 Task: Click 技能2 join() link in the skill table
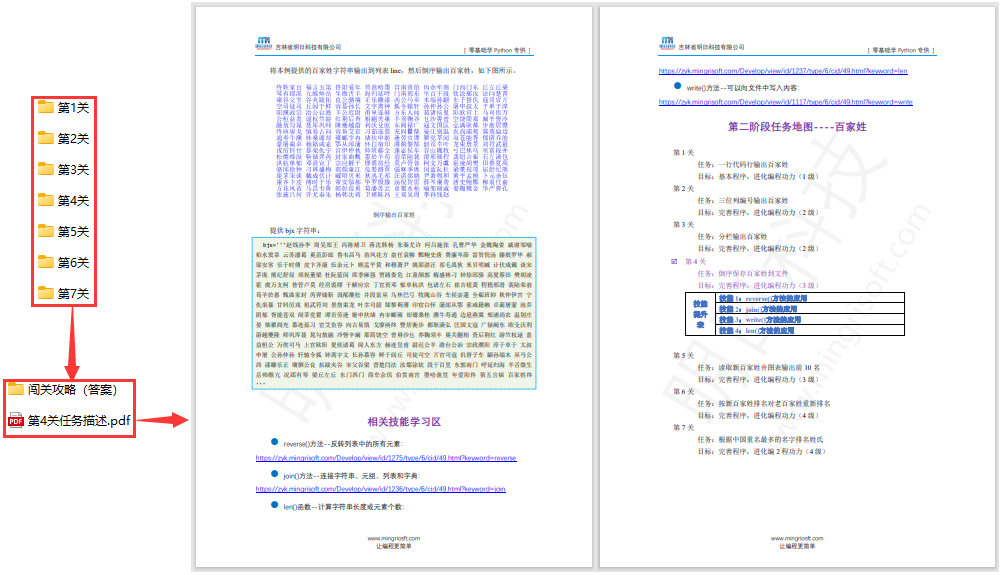757,309
